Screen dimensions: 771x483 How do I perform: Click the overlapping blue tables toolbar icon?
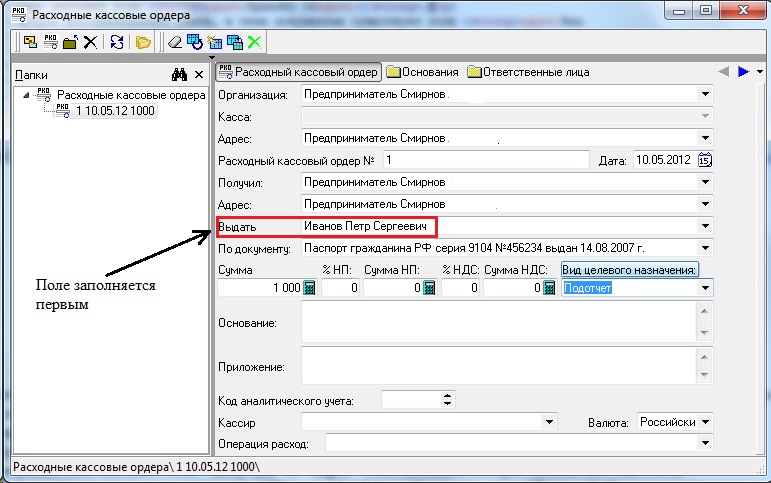point(235,42)
